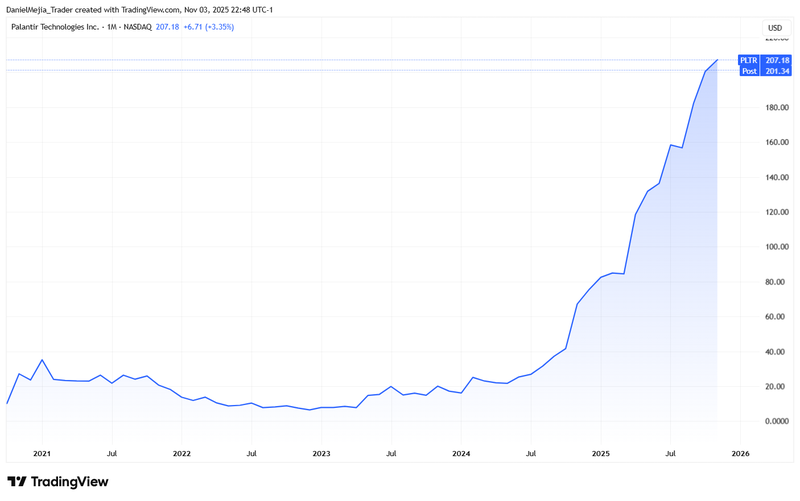Click the 2021 time axis label
The image size is (800, 501).
click(42, 454)
